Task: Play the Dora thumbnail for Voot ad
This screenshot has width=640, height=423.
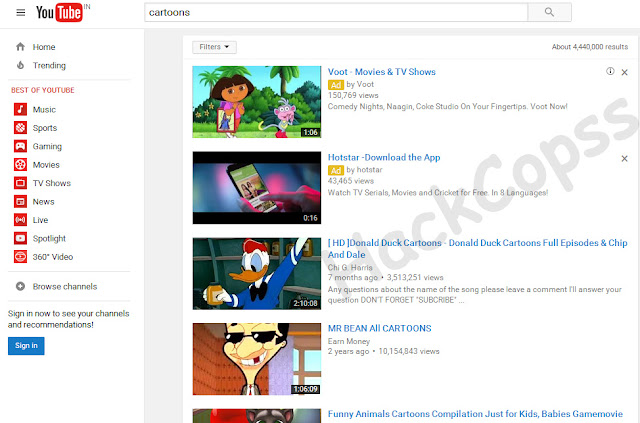Action: click(x=257, y=102)
